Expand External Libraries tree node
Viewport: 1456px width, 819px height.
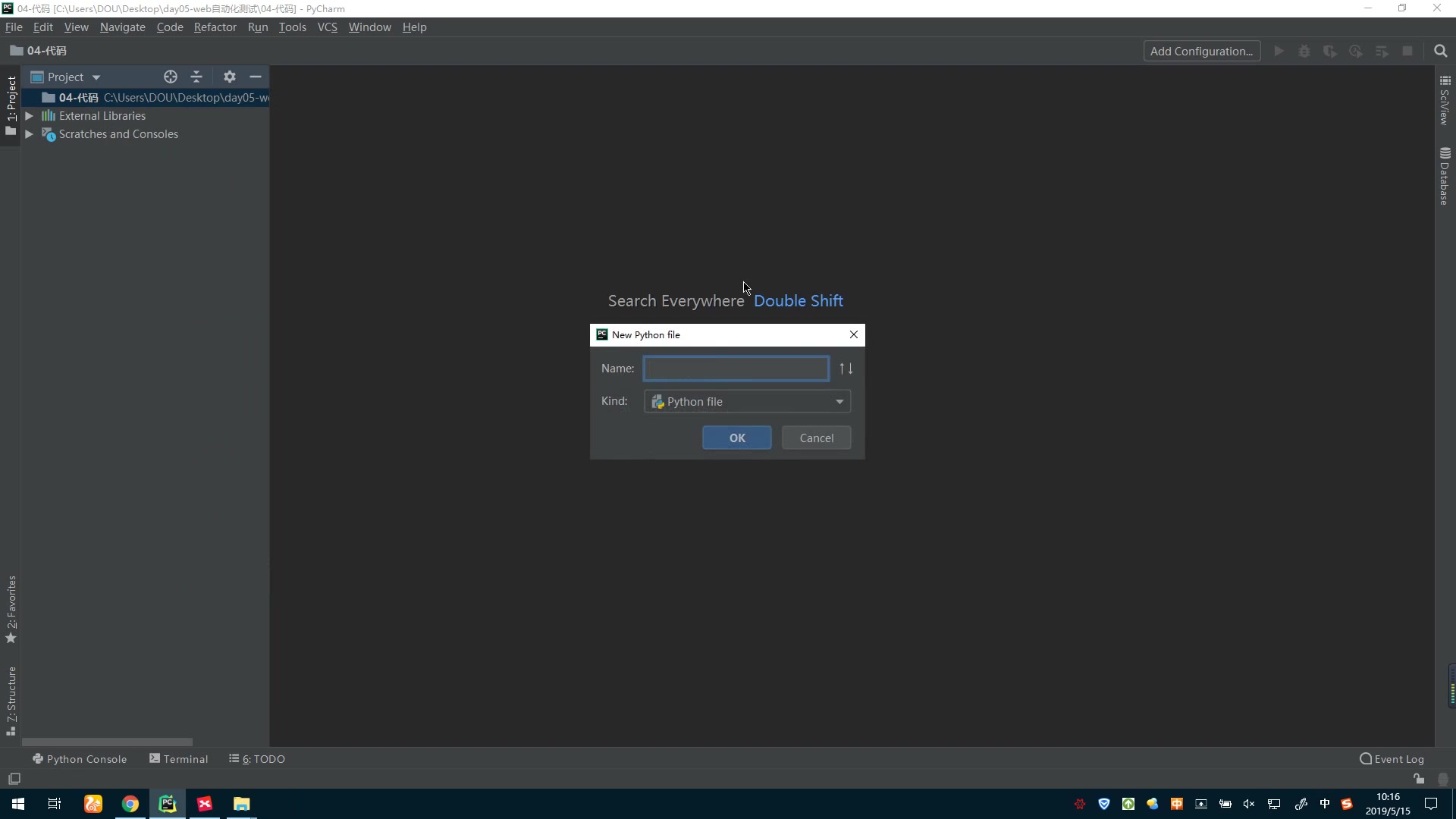pos(29,116)
